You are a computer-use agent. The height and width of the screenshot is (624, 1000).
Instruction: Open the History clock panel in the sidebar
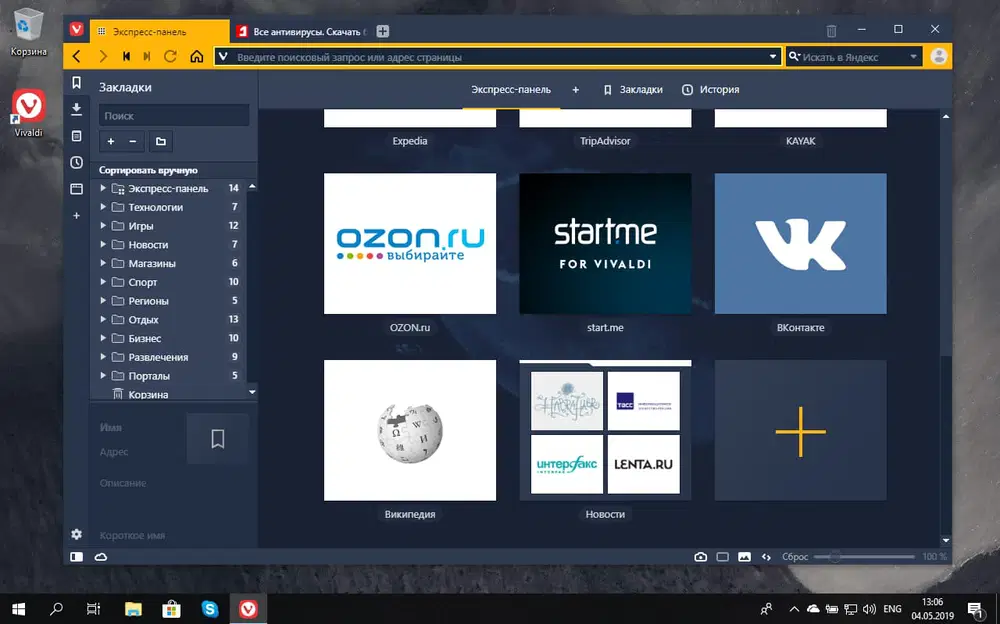tap(77, 163)
